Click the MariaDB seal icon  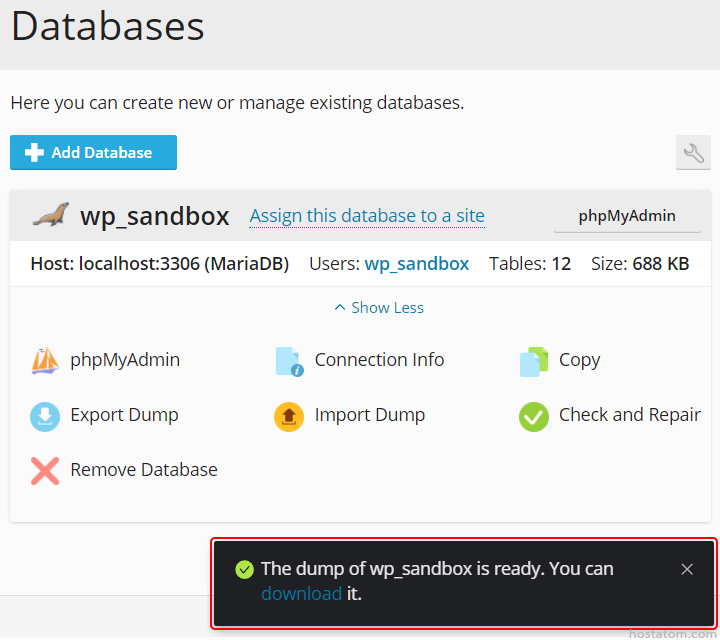pyautogui.click(x=49, y=215)
